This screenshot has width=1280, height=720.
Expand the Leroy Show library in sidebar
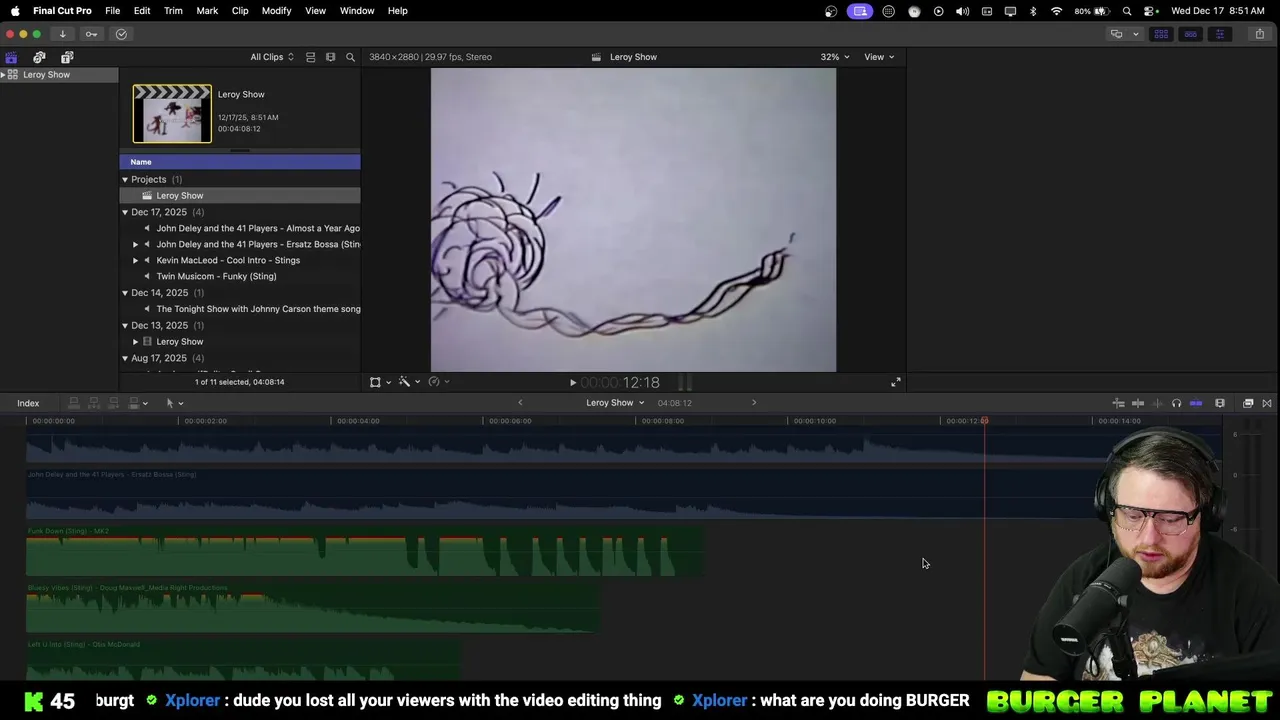[3, 75]
